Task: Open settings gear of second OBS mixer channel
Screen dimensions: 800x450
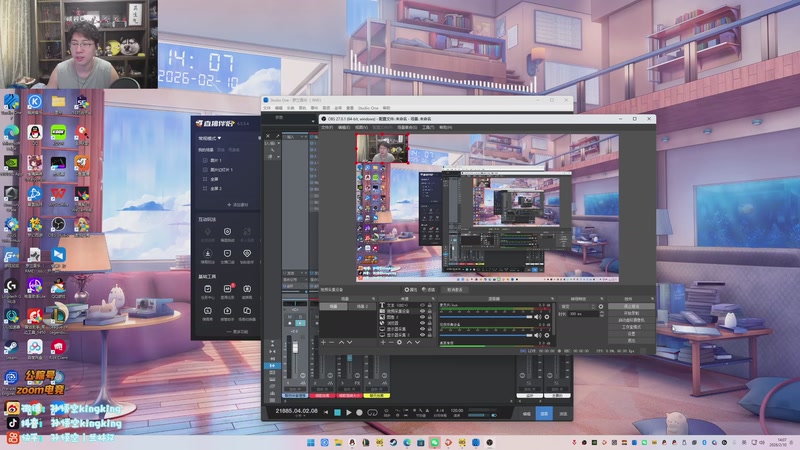Action: point(547,335)
